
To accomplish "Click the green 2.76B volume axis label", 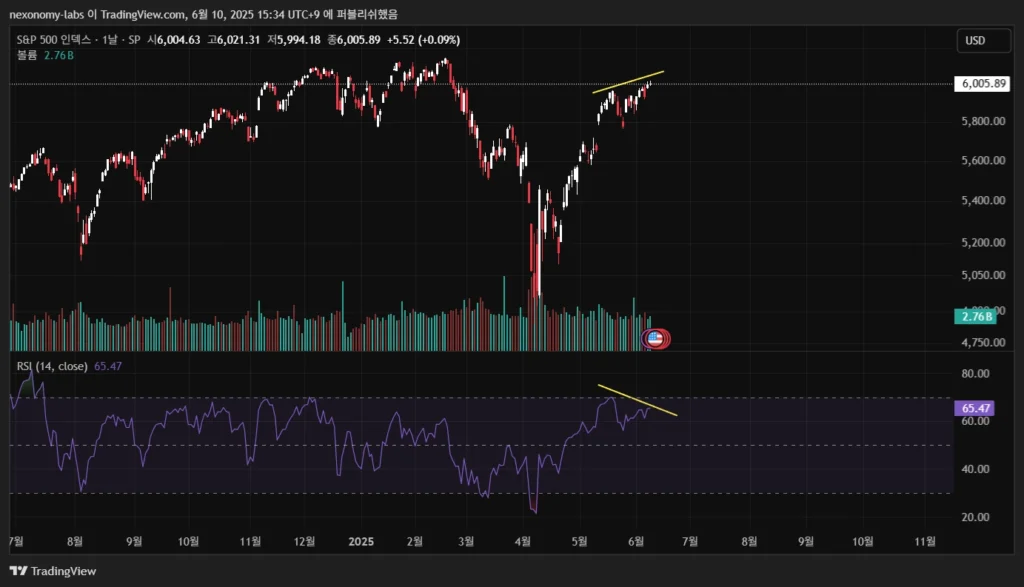I will click(976, 317).
